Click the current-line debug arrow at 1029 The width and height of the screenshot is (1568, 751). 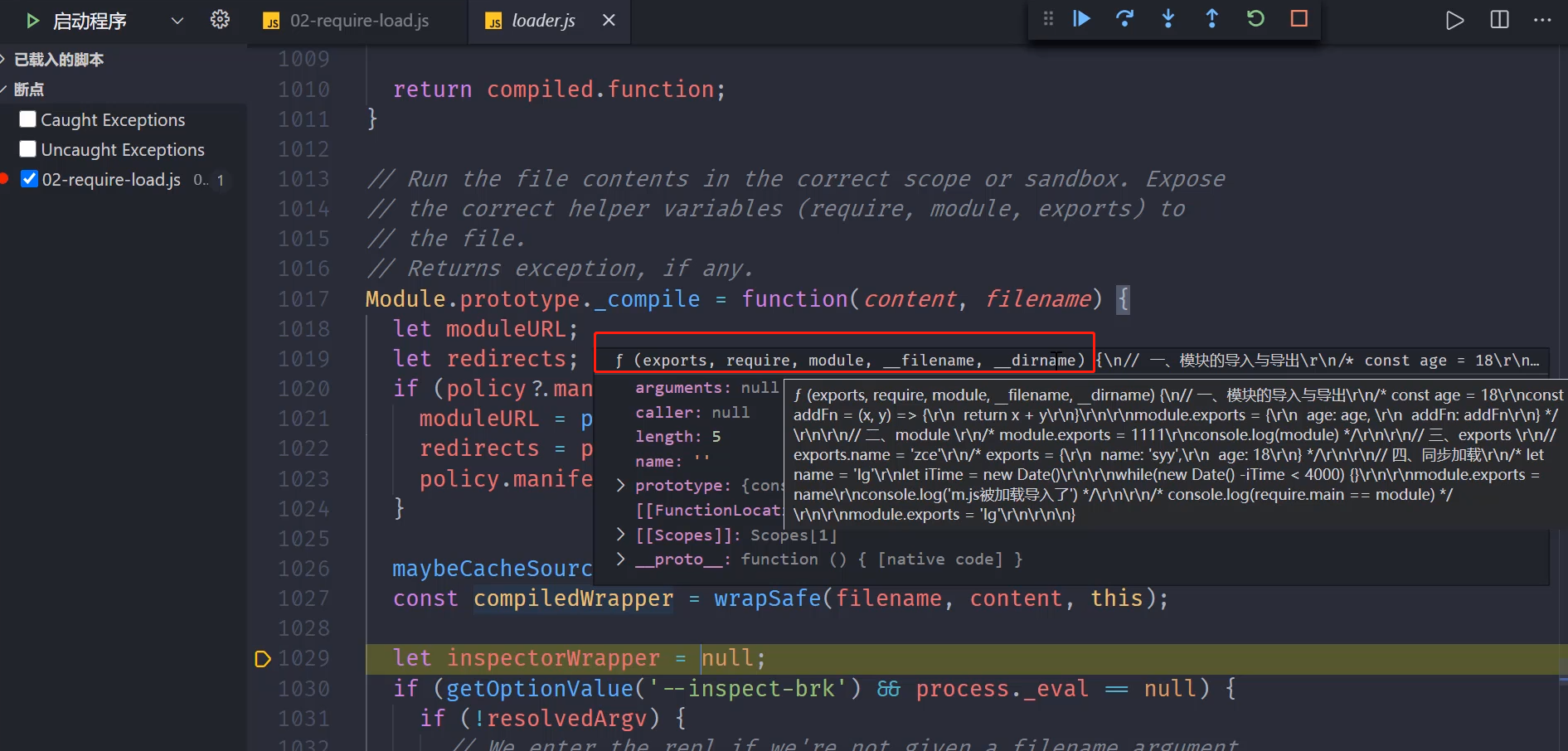point(263,659)
